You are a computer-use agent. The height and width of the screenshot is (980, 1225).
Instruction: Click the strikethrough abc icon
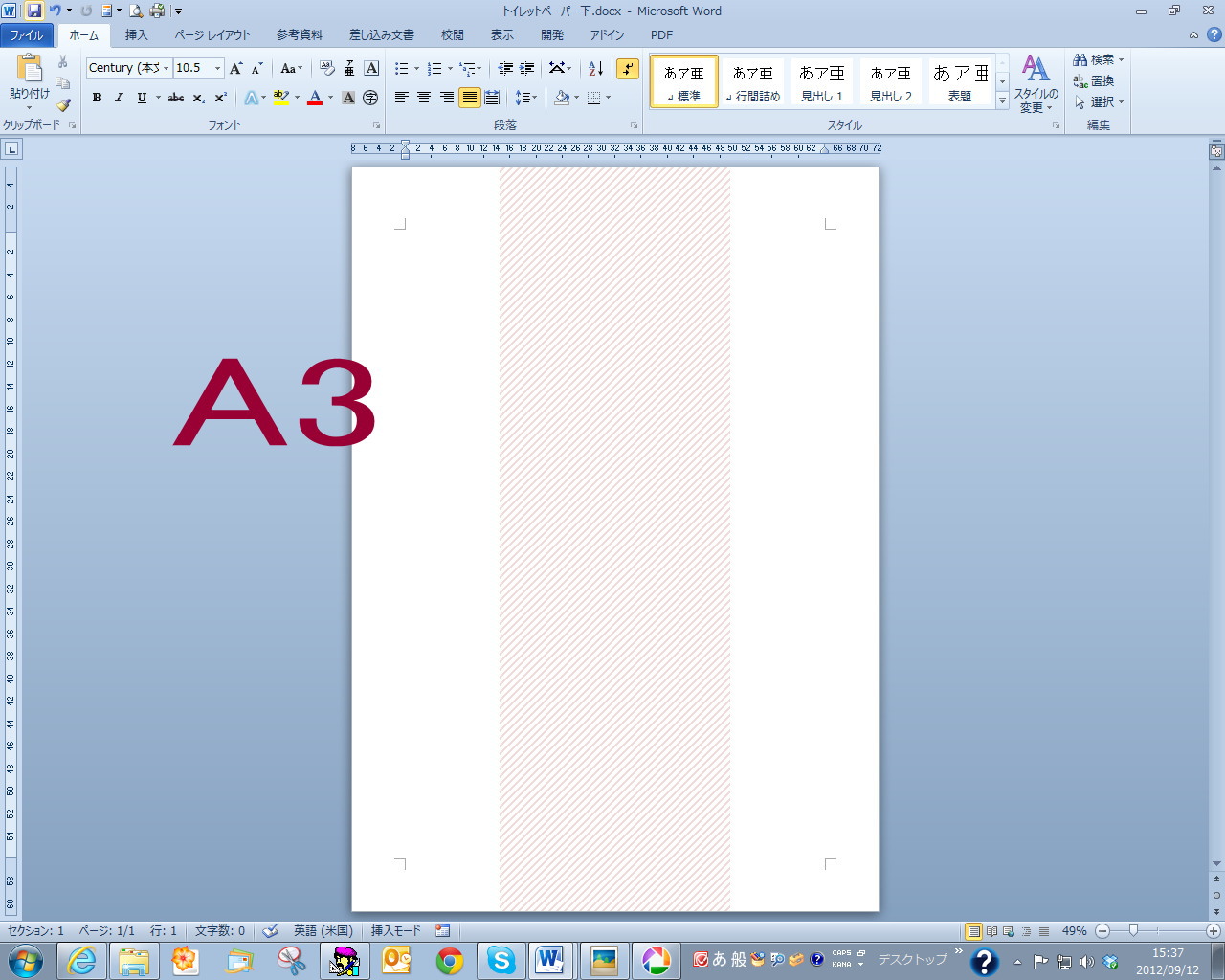(176, 98)
